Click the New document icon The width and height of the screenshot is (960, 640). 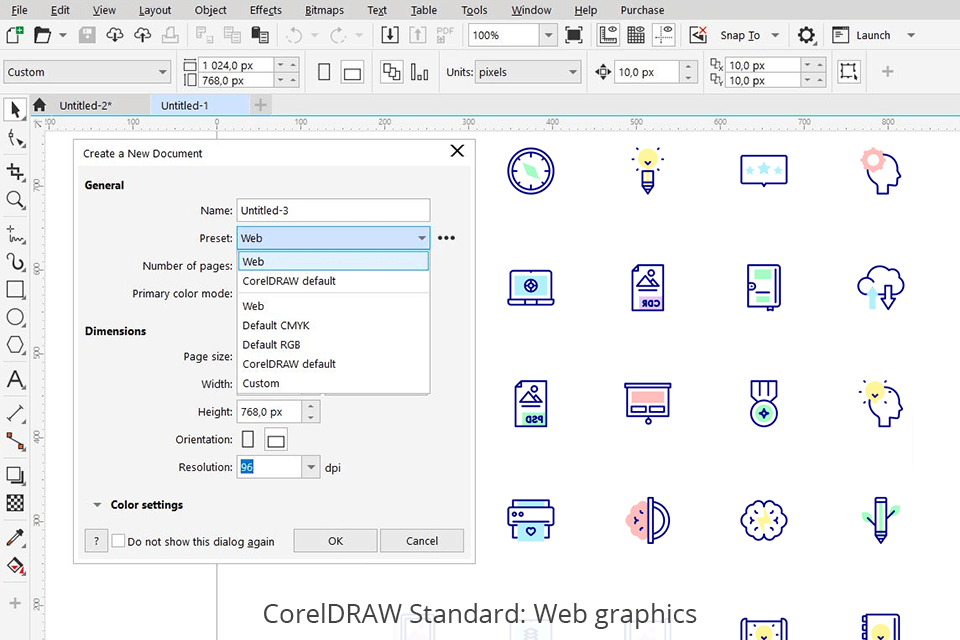[15, 35]
